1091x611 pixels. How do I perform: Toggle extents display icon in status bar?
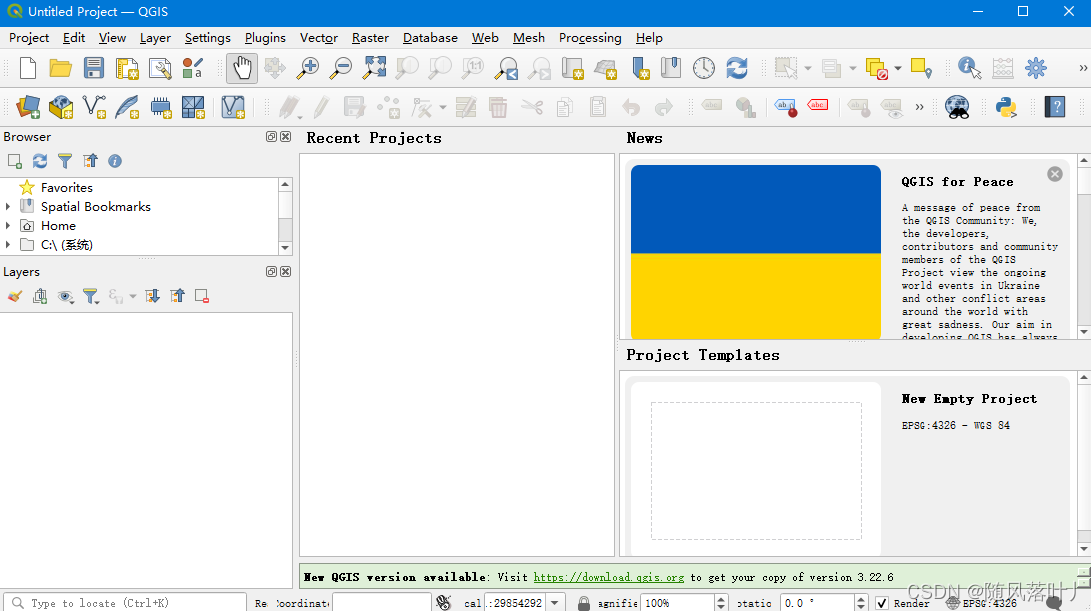(443, 603)
